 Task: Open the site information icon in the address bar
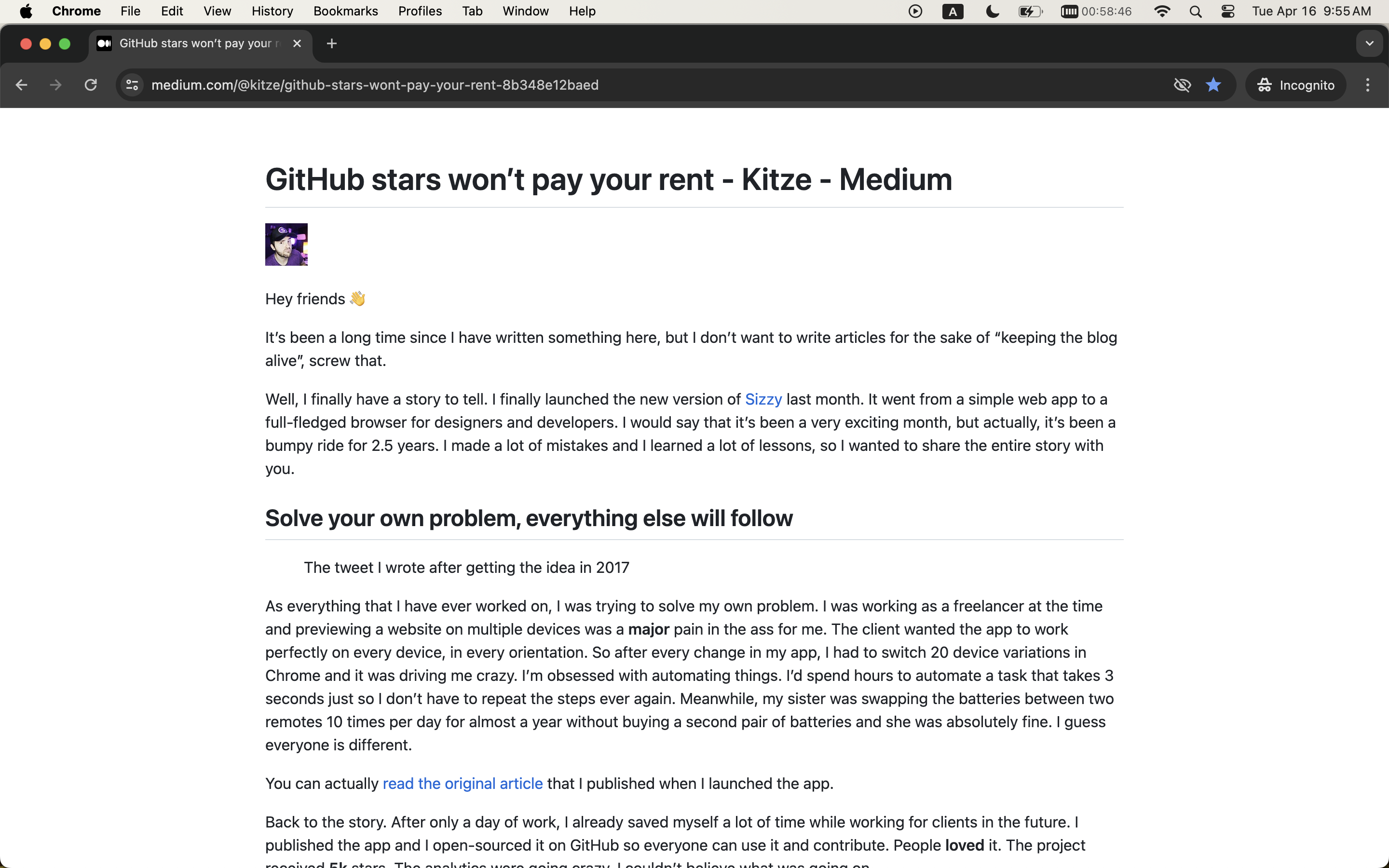coord(132,85)
